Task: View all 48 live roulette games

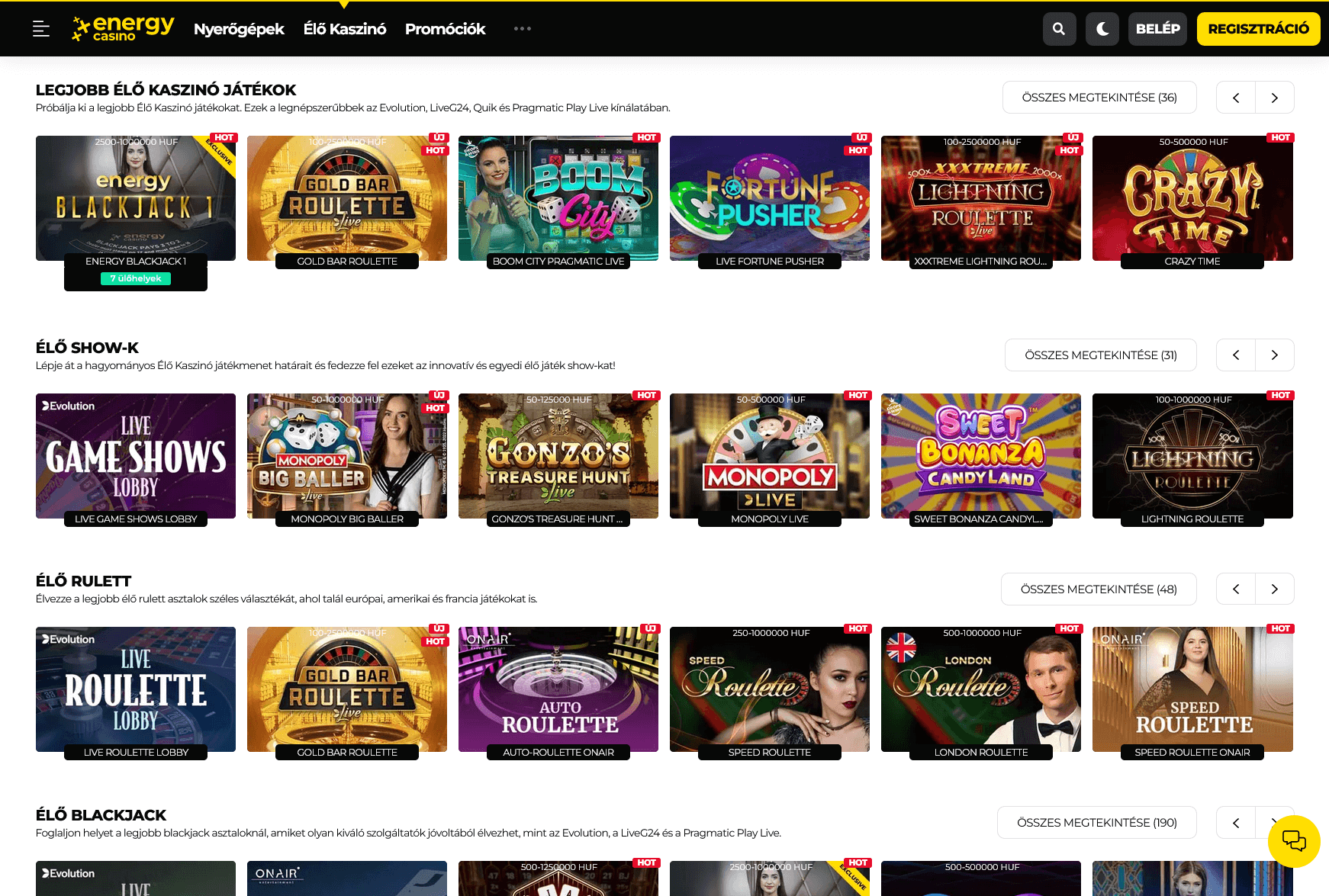Action: 1099,589
